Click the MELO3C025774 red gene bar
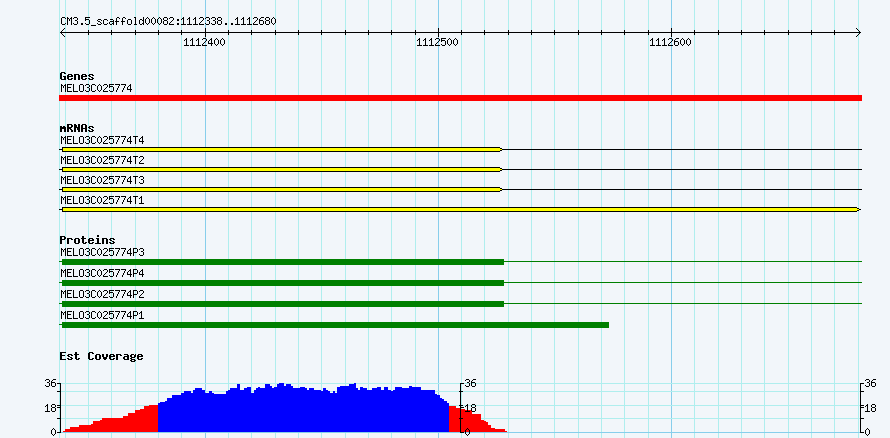 pyautogui.click(x=460, y=98)
